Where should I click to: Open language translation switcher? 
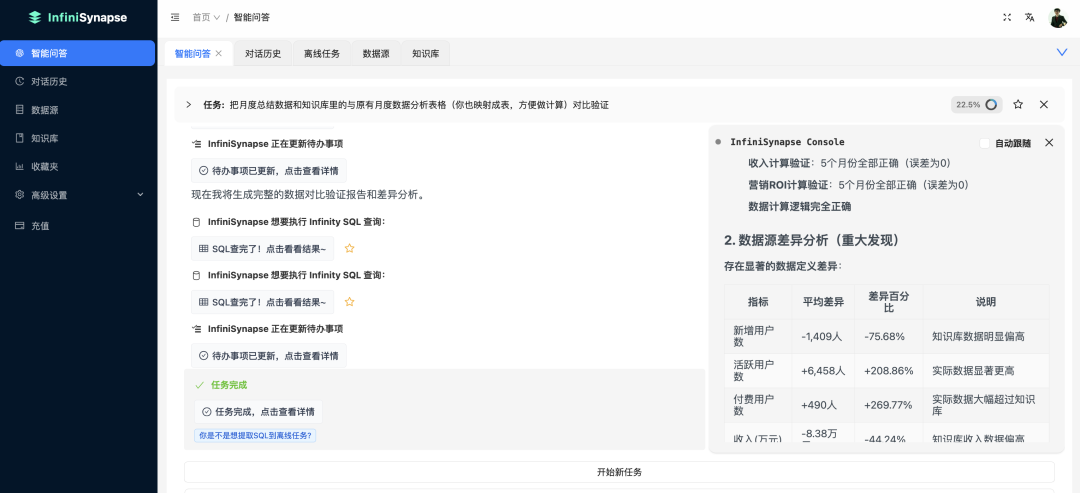(x=1030, y=17)
